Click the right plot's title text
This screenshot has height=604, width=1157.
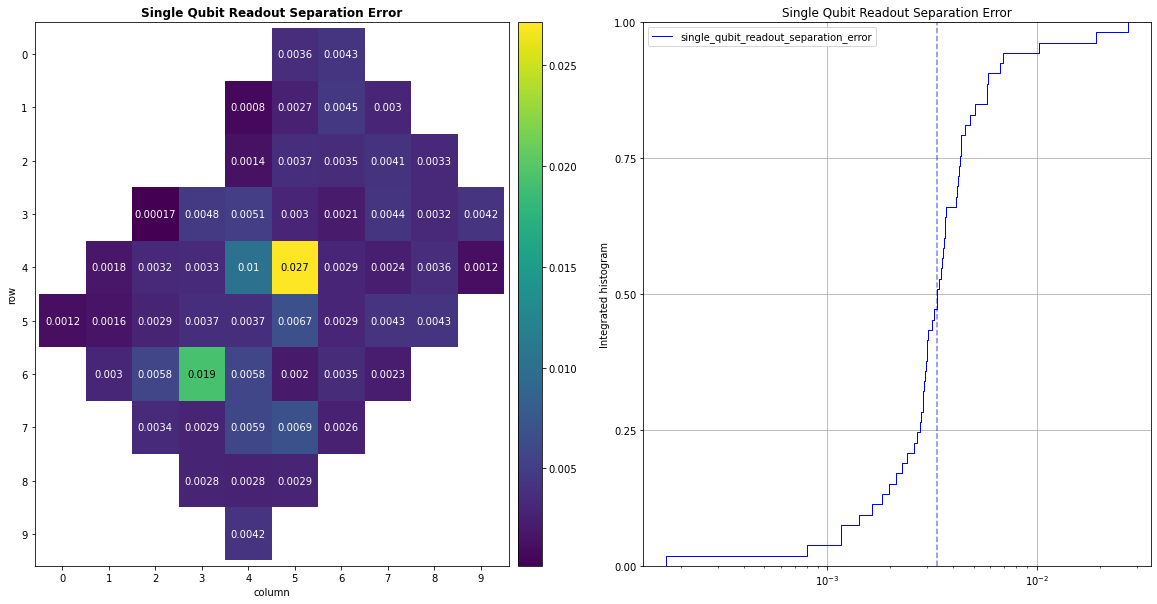pos(896,13)
